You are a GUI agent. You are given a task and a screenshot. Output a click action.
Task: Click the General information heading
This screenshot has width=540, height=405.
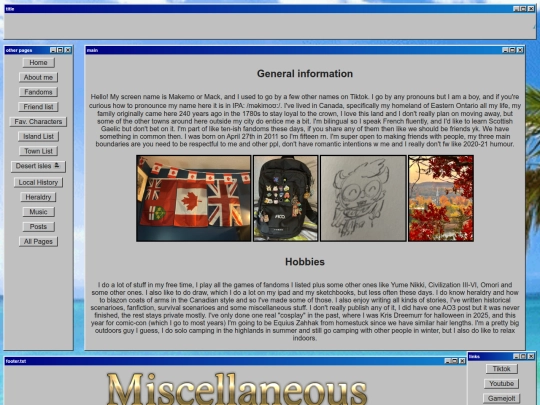(305, 74)
